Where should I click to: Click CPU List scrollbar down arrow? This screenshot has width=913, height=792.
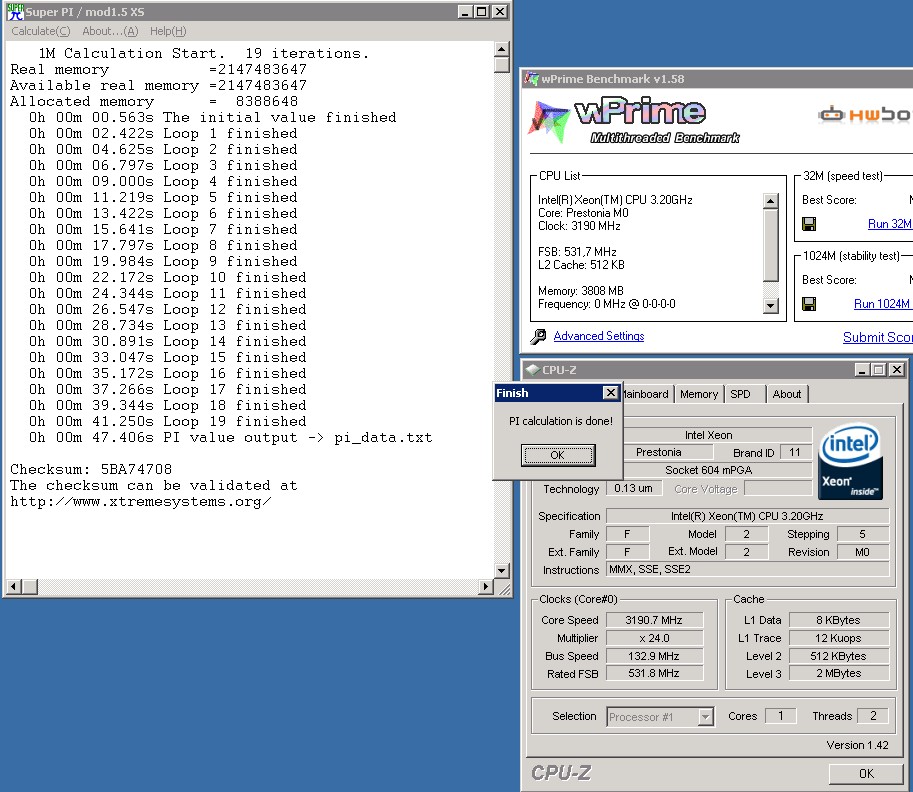[770, 305]
